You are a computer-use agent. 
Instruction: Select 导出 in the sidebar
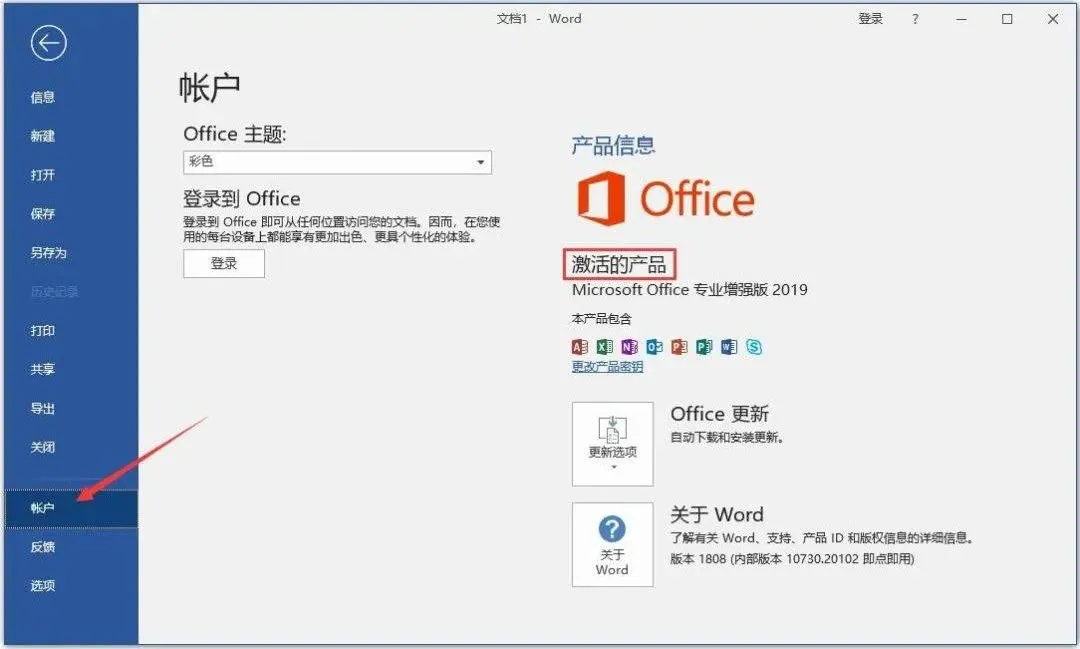point(43,409)
